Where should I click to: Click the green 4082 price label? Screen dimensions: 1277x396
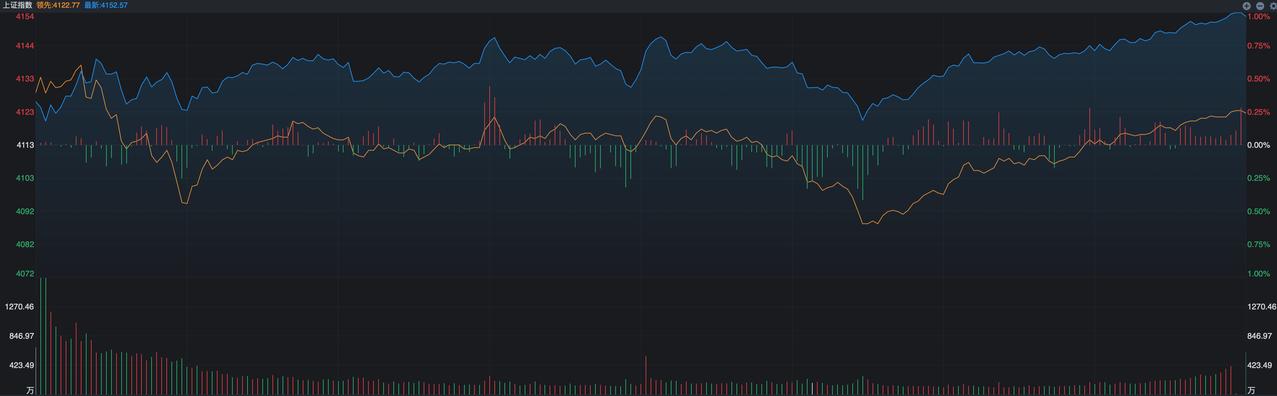25,244
